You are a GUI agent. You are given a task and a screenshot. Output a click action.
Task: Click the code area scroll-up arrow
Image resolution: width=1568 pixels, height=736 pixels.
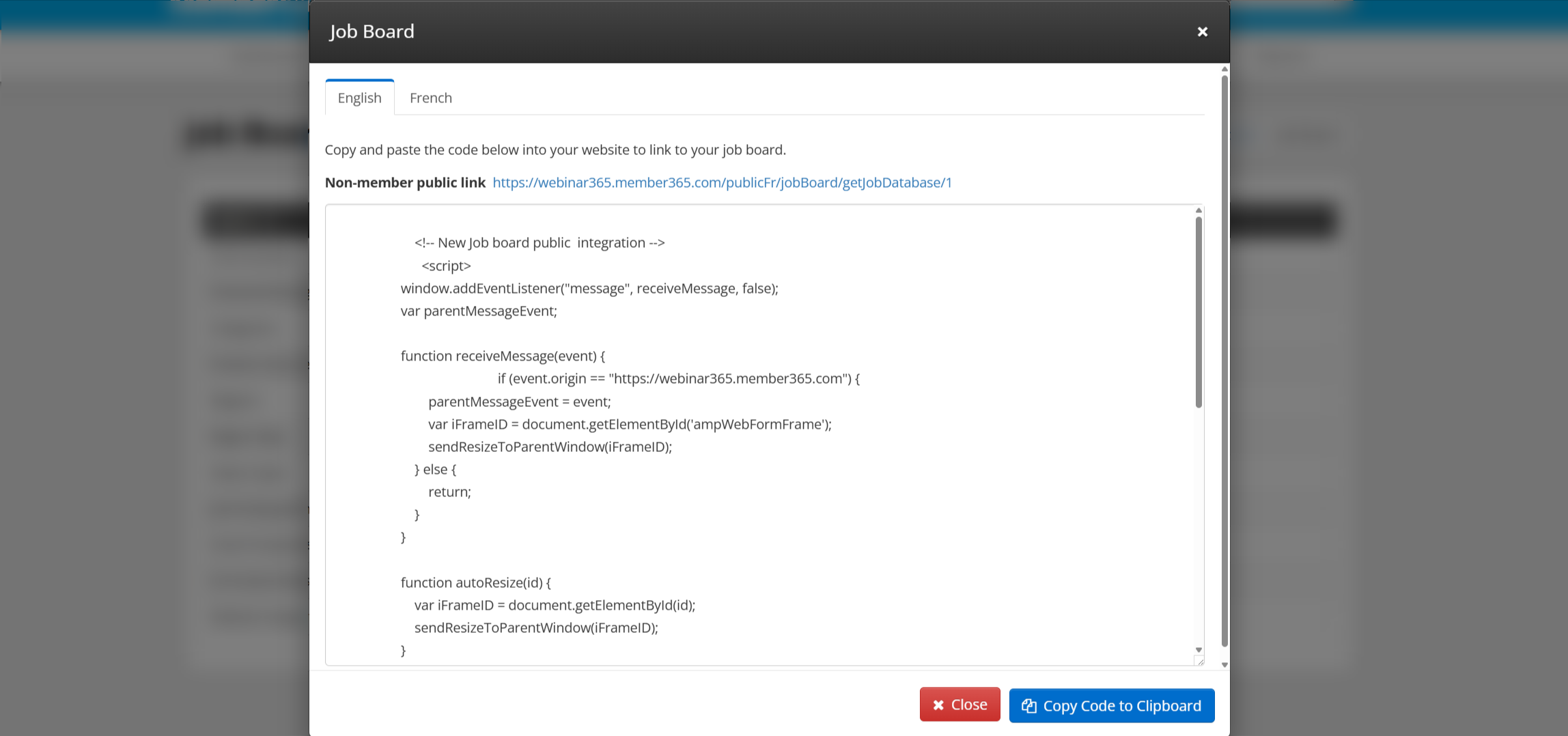1199,210
